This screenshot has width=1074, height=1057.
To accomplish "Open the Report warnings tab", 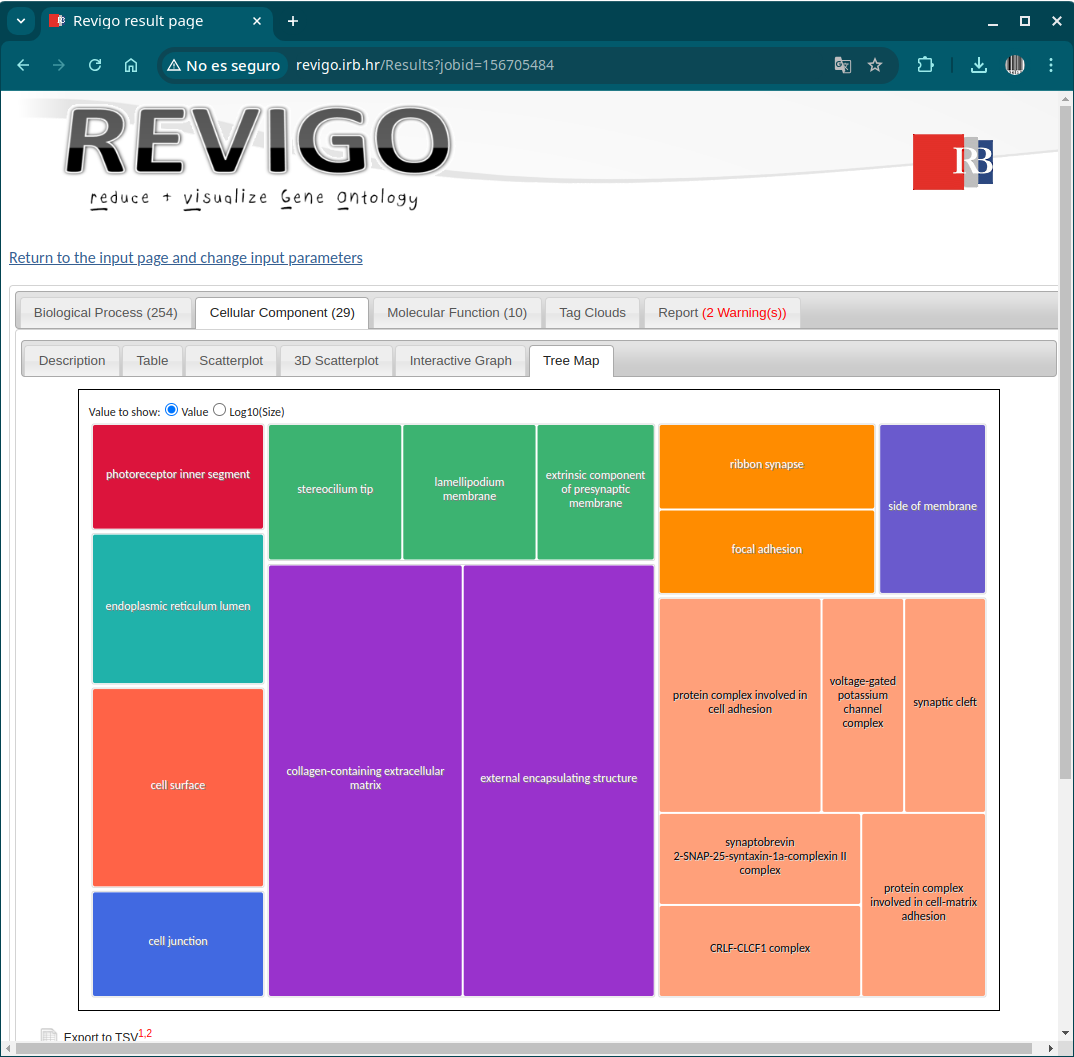I will [722, 313].
